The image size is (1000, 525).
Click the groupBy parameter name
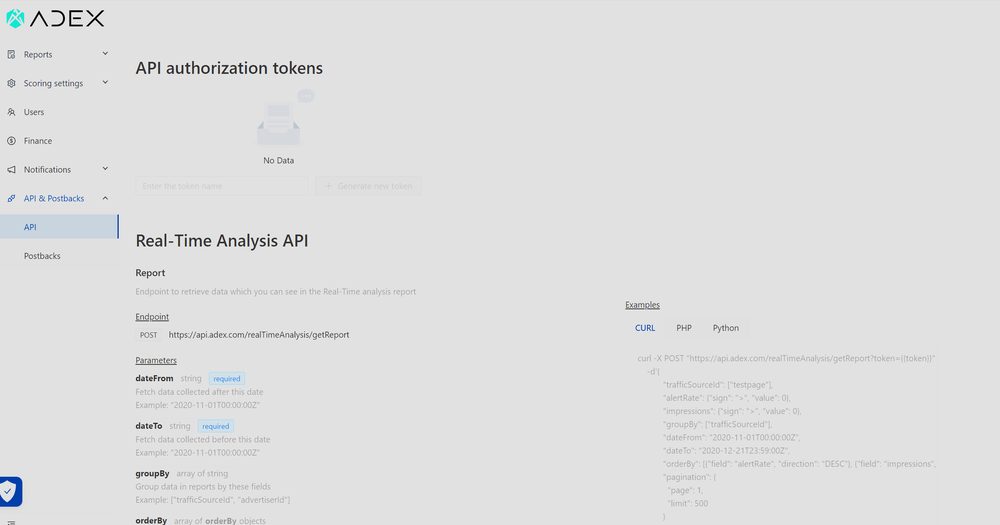coord(152,473)
